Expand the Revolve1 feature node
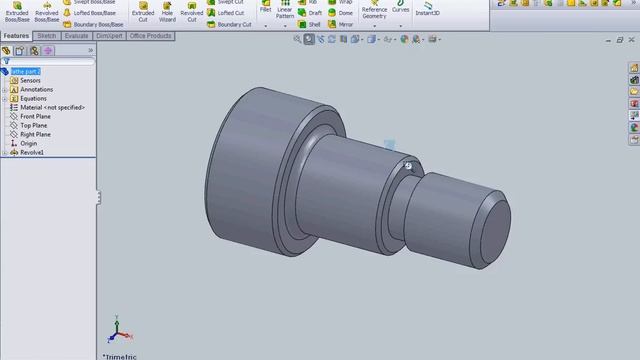Image resolution: width=640 pixels, height=360 pixels. (4, 153)
